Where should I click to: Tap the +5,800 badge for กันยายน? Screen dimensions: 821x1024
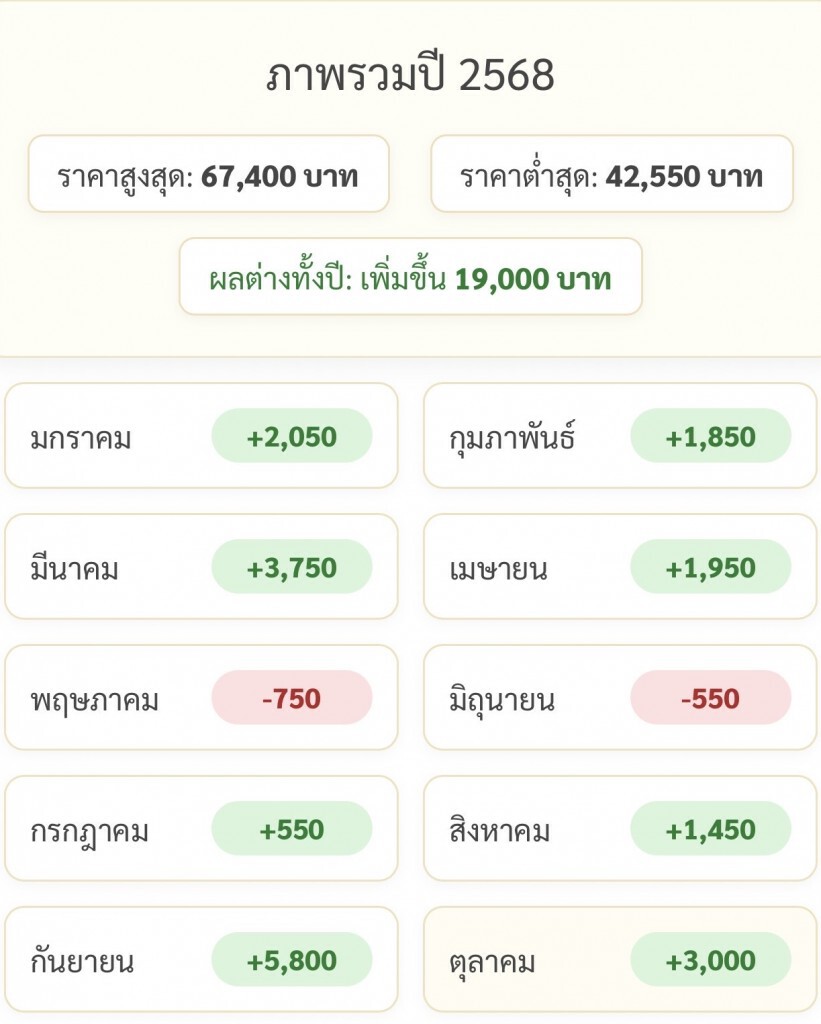click(x=291, y=961)
